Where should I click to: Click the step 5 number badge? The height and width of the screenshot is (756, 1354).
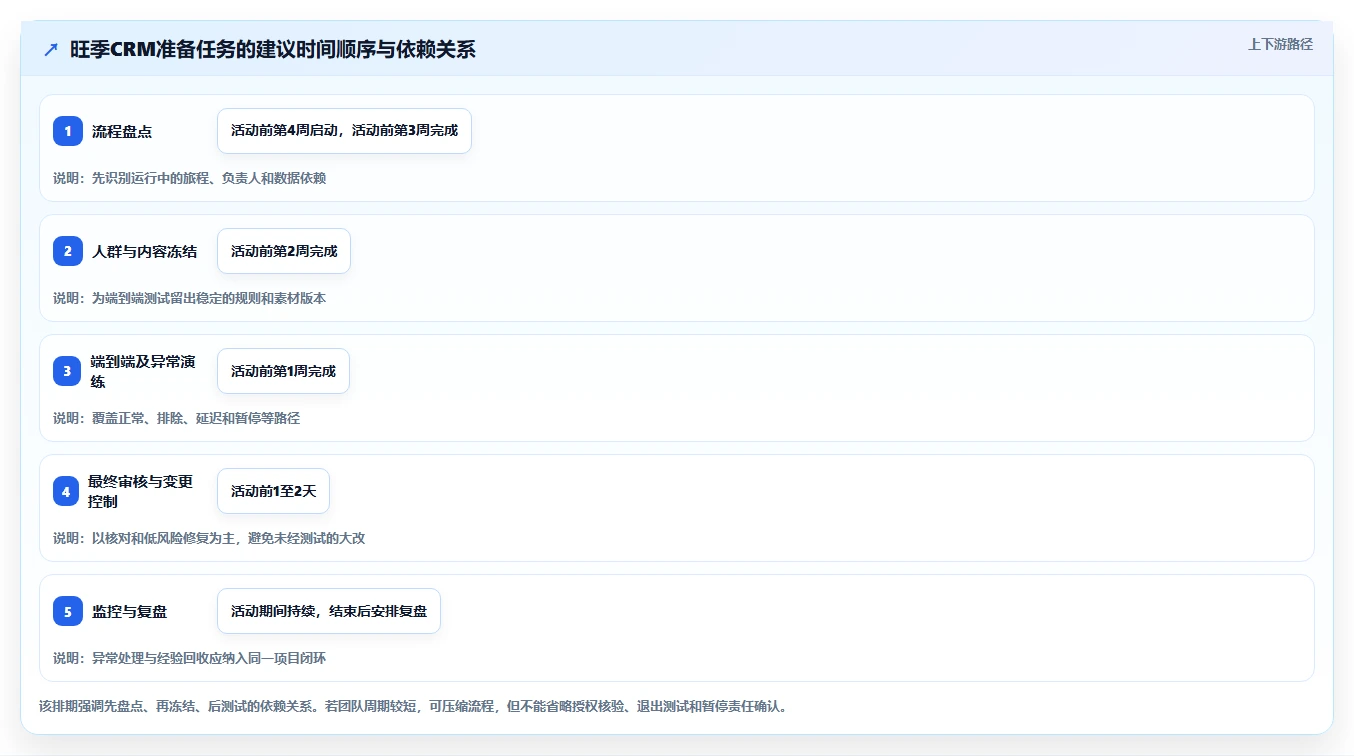tap(68, 611)
